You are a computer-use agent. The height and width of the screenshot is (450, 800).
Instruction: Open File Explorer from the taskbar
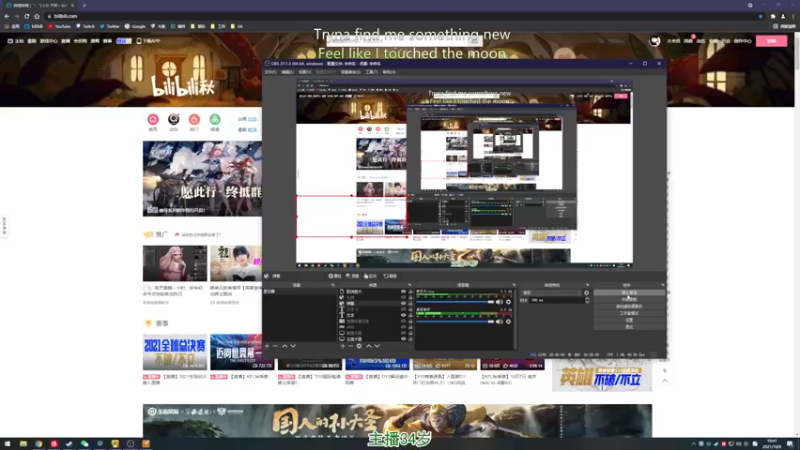[x=23, y=444]
